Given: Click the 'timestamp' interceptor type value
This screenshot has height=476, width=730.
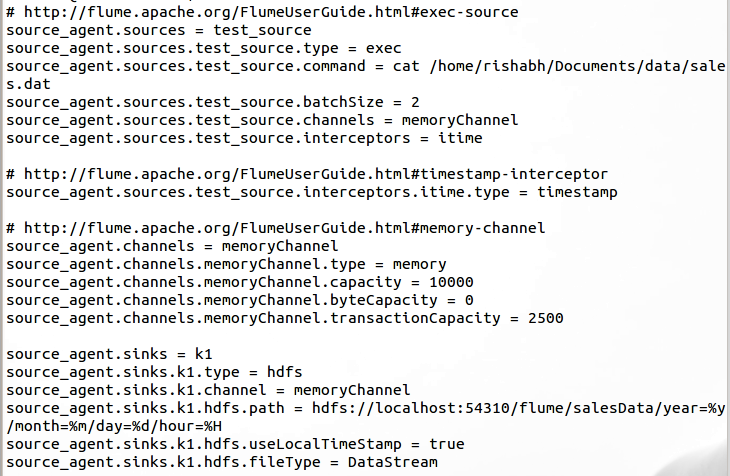Looking at the screenshot, I should [x=577, y=192].
